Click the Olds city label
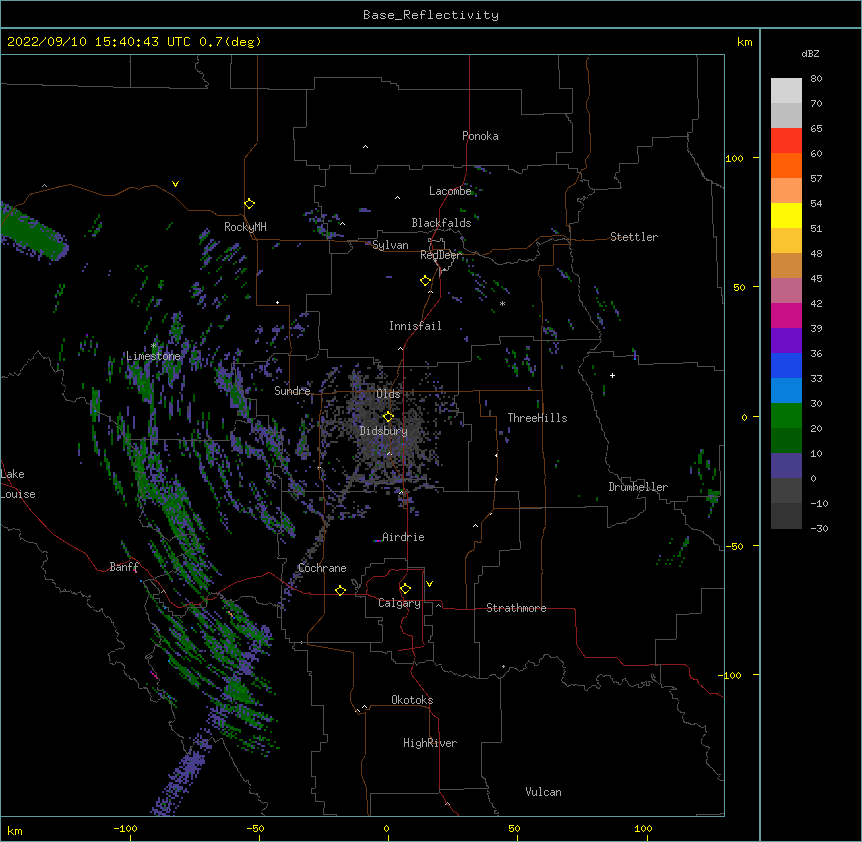 click(388, 394)
